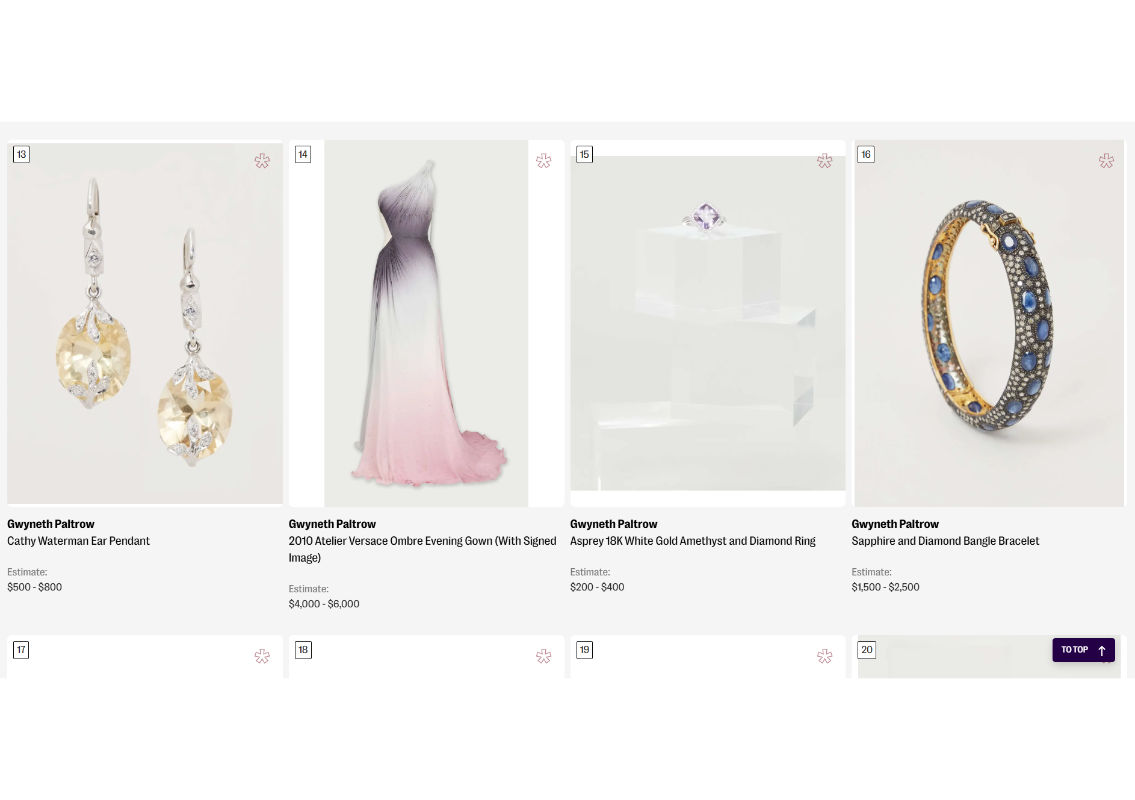Open the ombre evening gown photo

point(426,323)
